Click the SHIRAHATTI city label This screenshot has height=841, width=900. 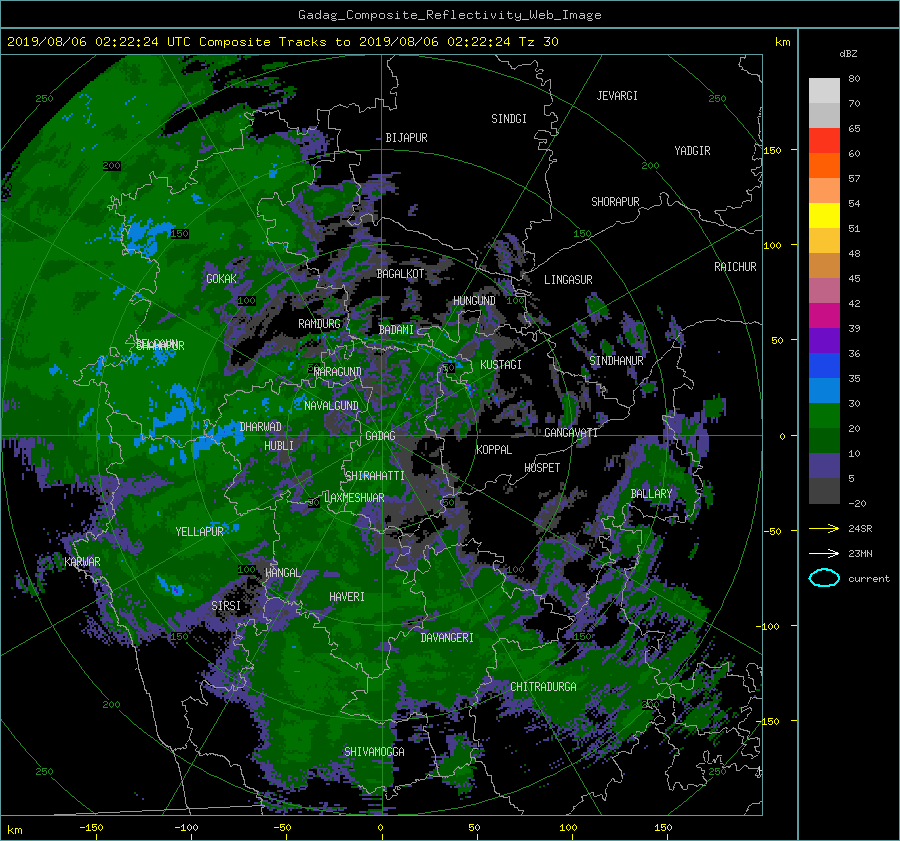375,476
